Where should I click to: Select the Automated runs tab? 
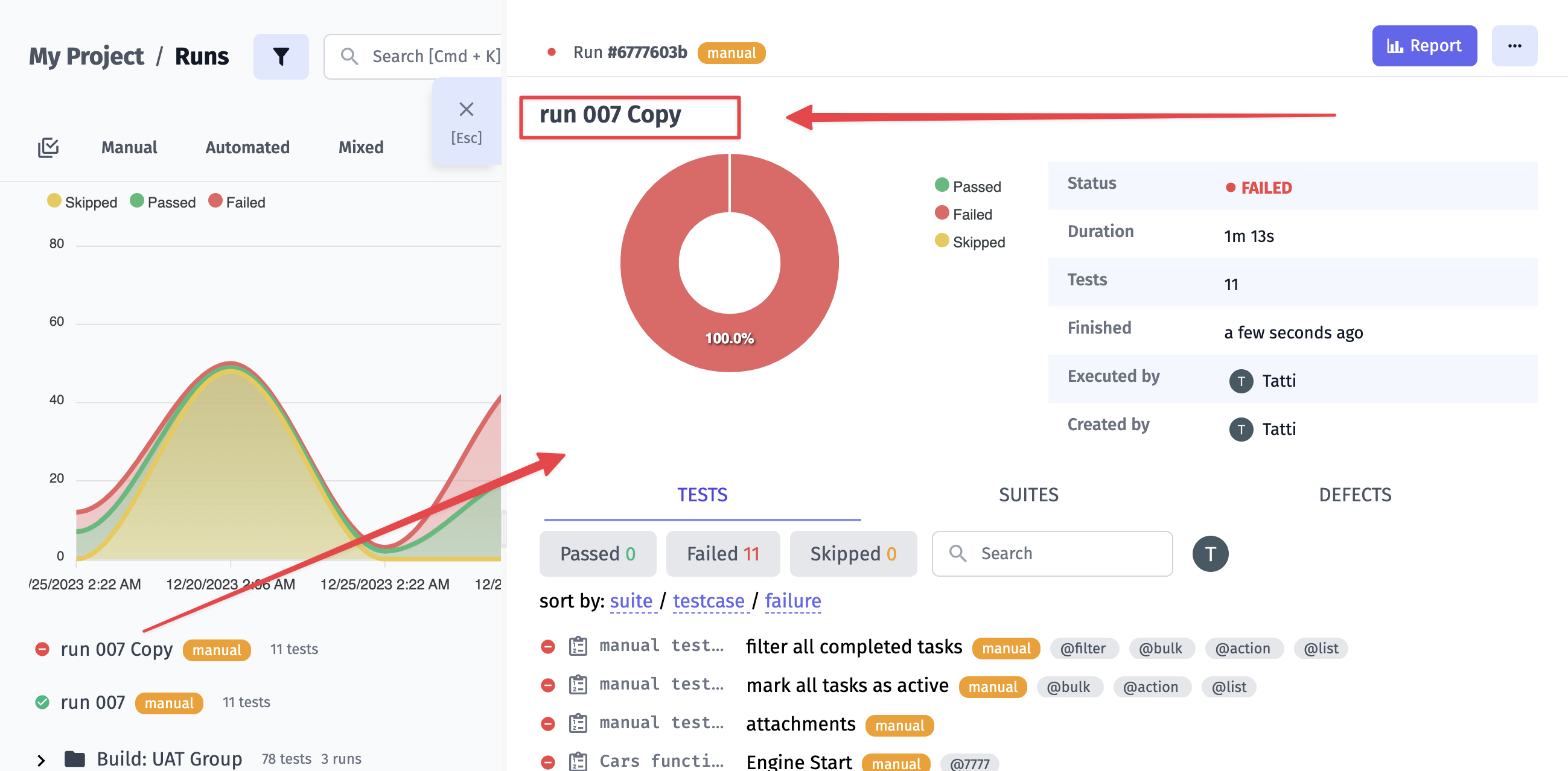pyautogui.click(x=247, y=147)
